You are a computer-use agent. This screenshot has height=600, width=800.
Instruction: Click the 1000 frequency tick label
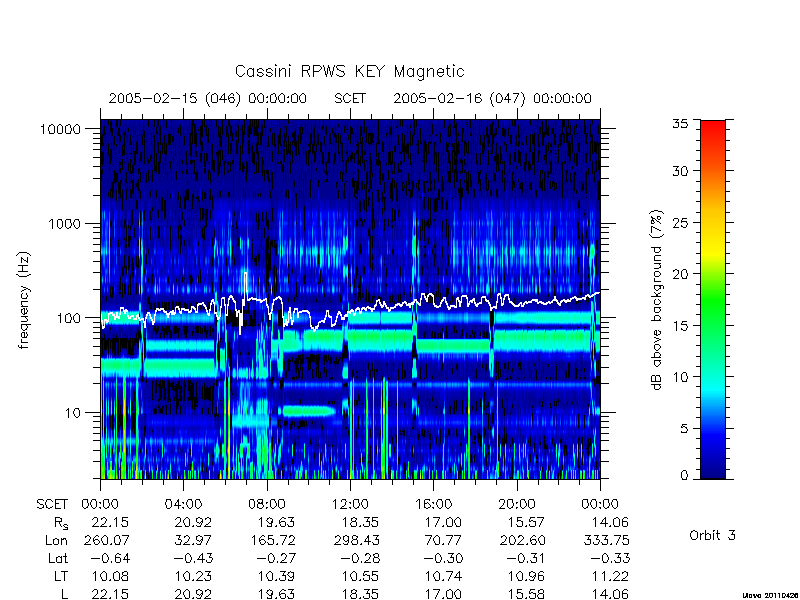pyautogui.click(x=65, y=224)
